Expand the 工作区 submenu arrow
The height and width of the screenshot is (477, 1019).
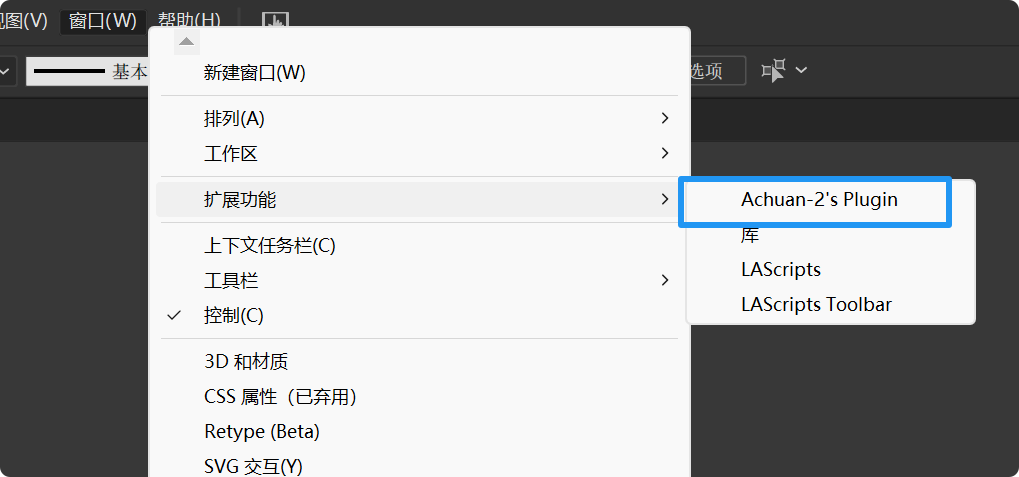coord(665,154)
